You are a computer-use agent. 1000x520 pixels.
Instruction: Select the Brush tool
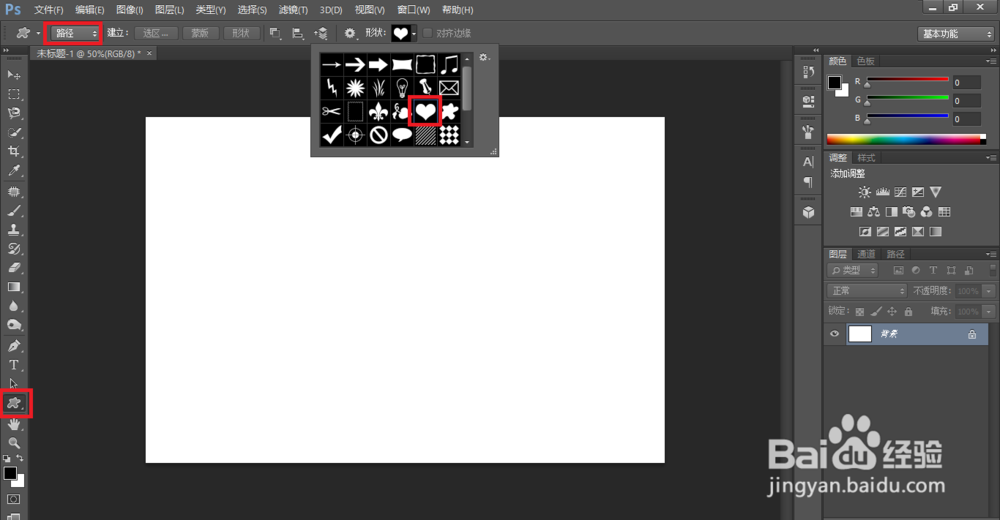tap(13, 211)
